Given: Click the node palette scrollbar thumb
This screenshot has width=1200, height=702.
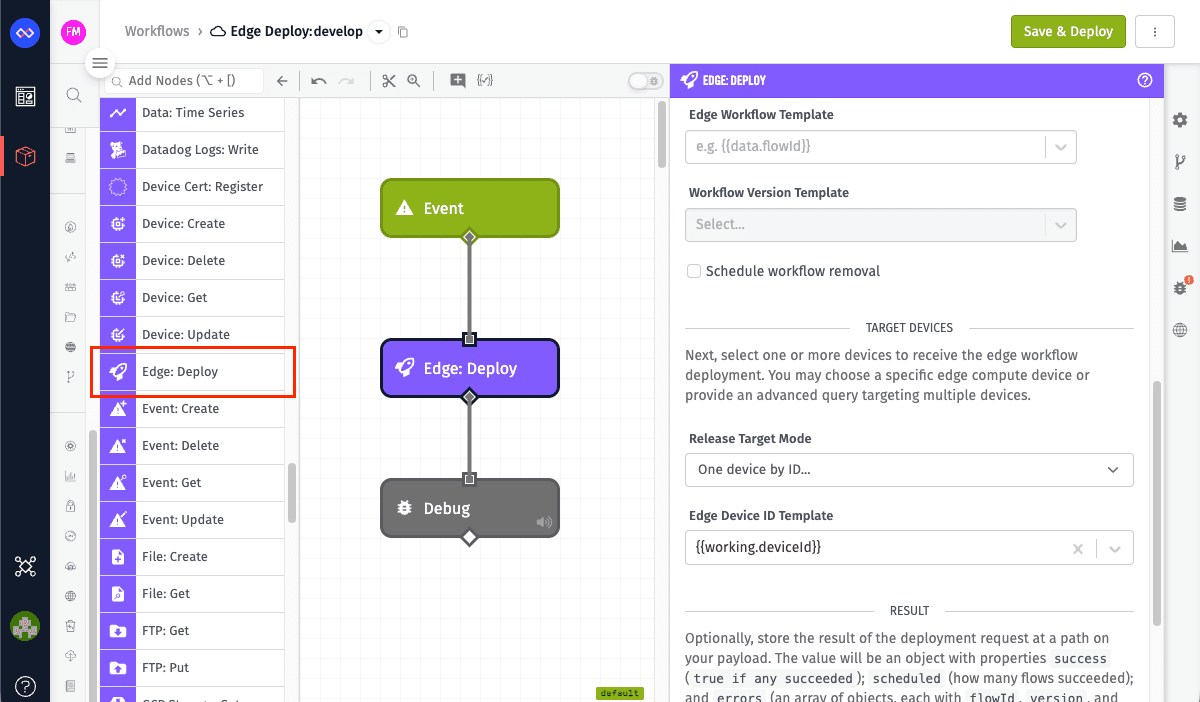Looking at the screenshot, I should (x=292, y=492).
